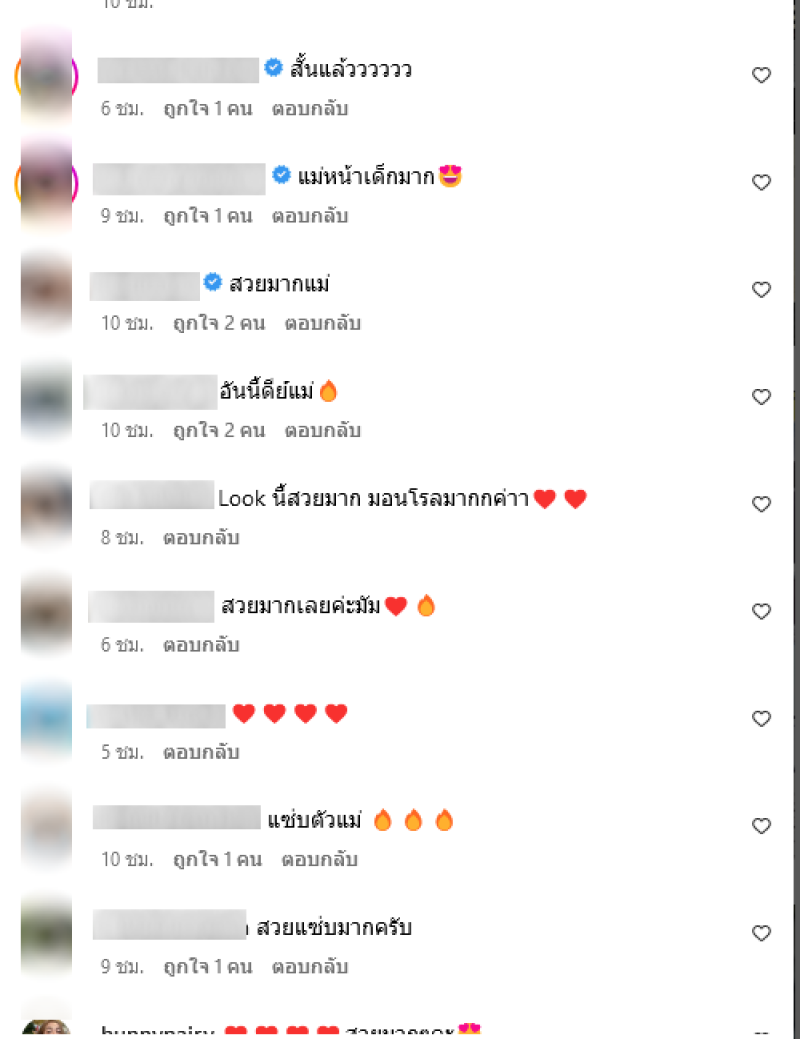Reply to the "แม่หน้าเด็กมาก" comment
Viewport: 800px width, 1039px height.
click(310, 216)
